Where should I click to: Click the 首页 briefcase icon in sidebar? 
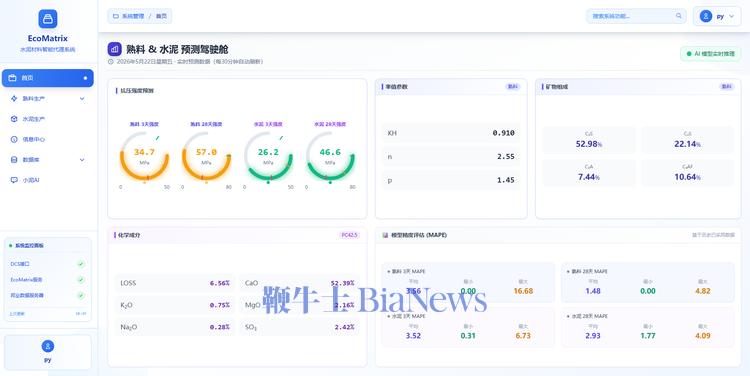point(13,78)
